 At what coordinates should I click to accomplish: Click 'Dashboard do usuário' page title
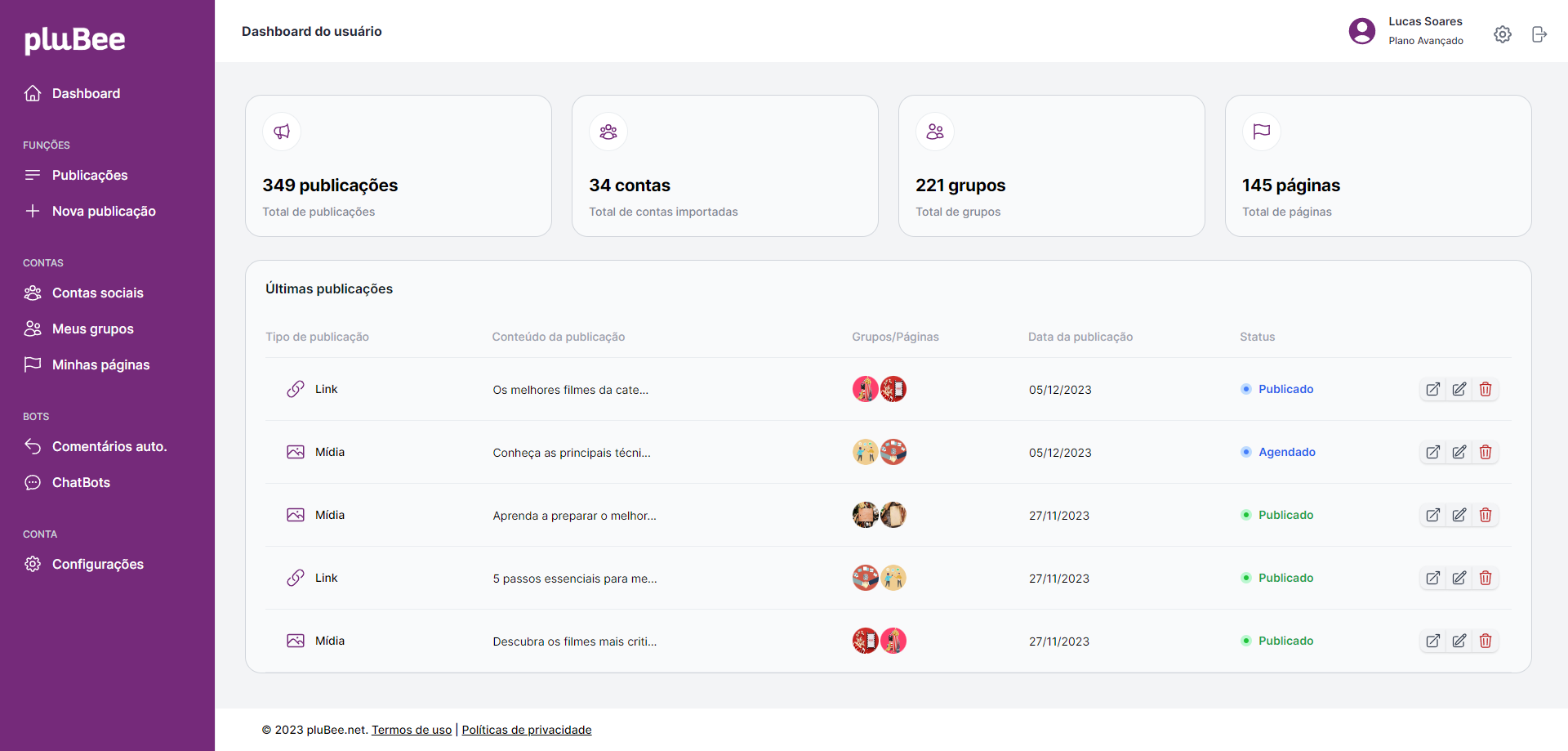(x=312, y=31)
